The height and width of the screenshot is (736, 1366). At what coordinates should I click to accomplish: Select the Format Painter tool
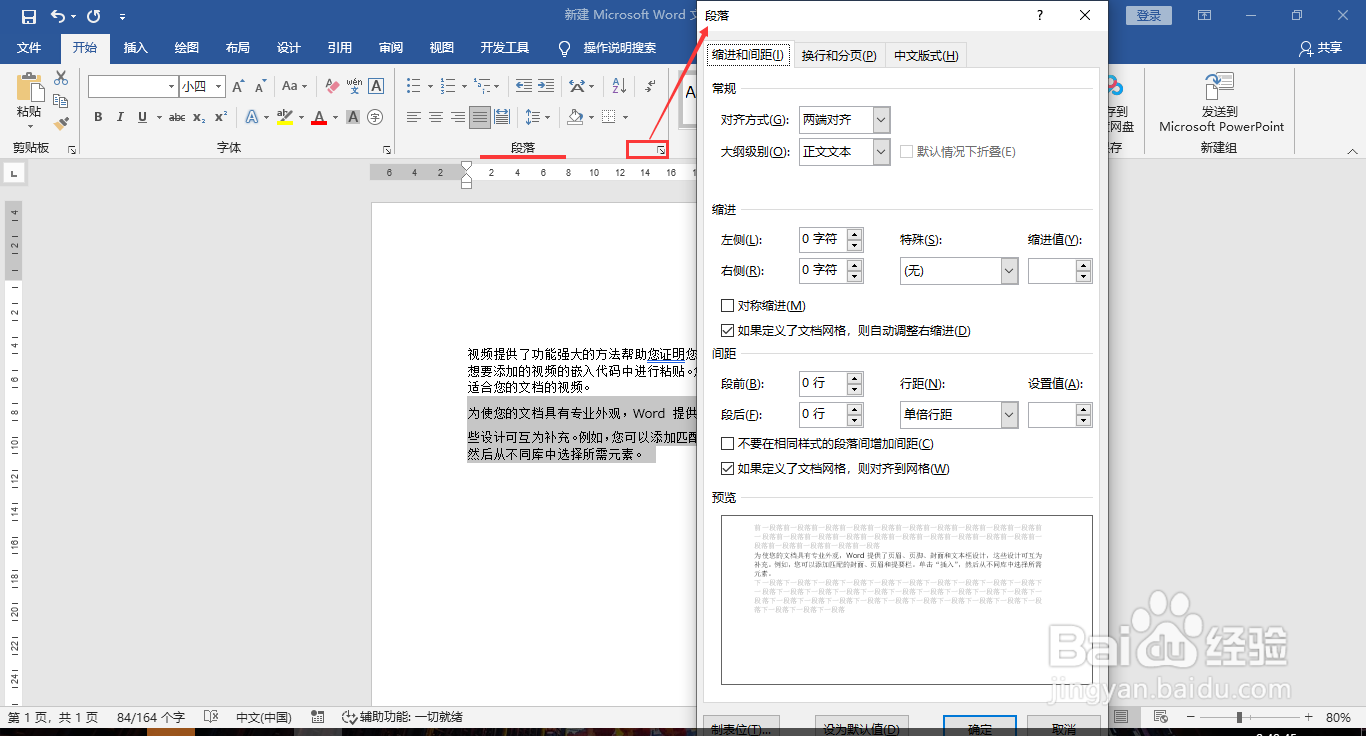coord(61,122)
